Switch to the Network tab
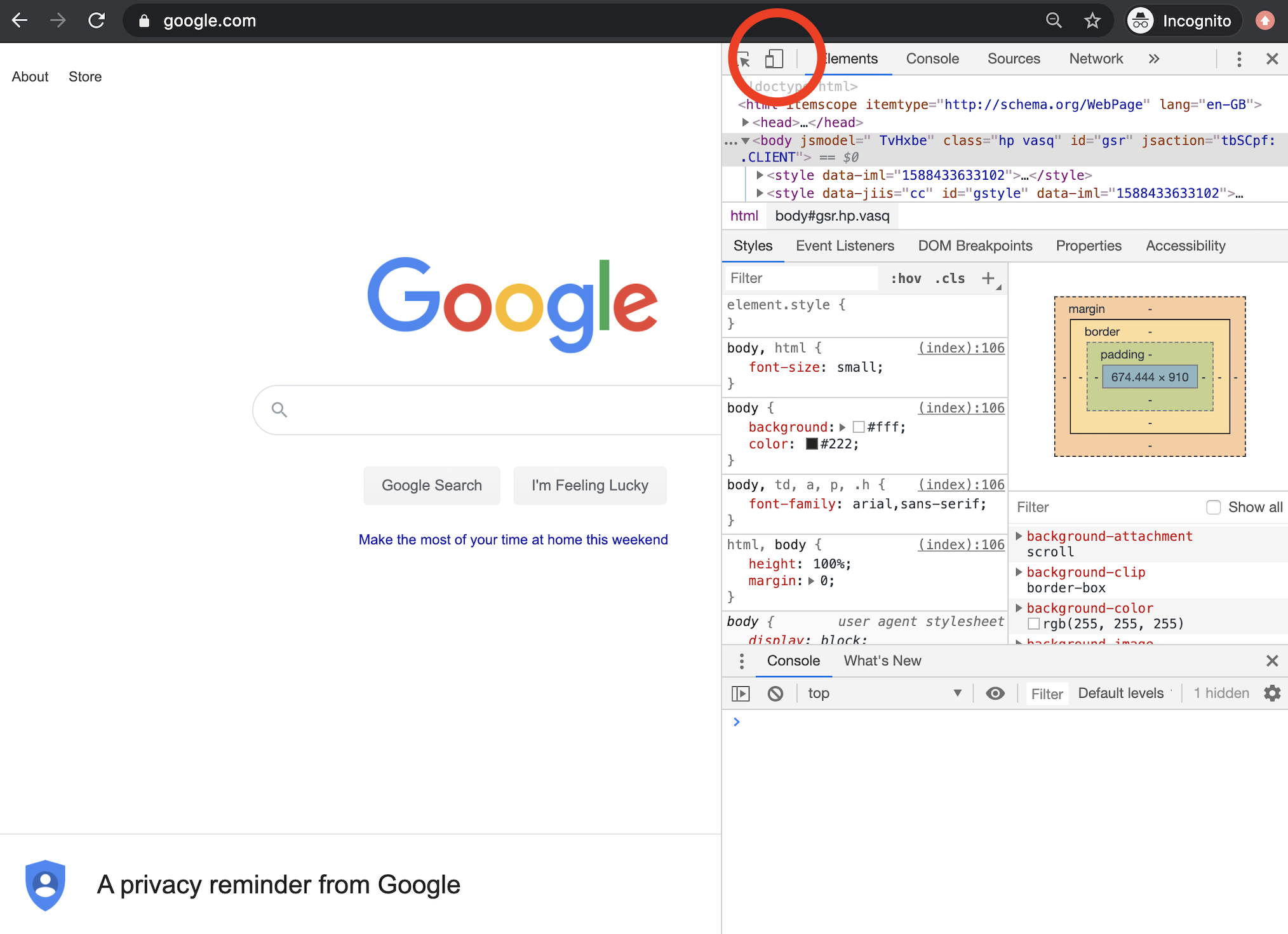Screen dimensions: 1288x934 (x=1096, y=59)
